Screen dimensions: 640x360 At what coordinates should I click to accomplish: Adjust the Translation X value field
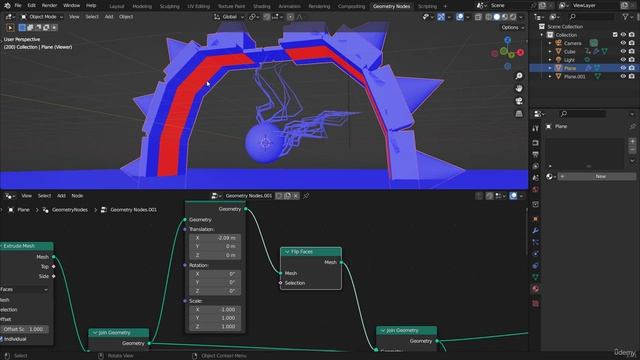(215, 238)
